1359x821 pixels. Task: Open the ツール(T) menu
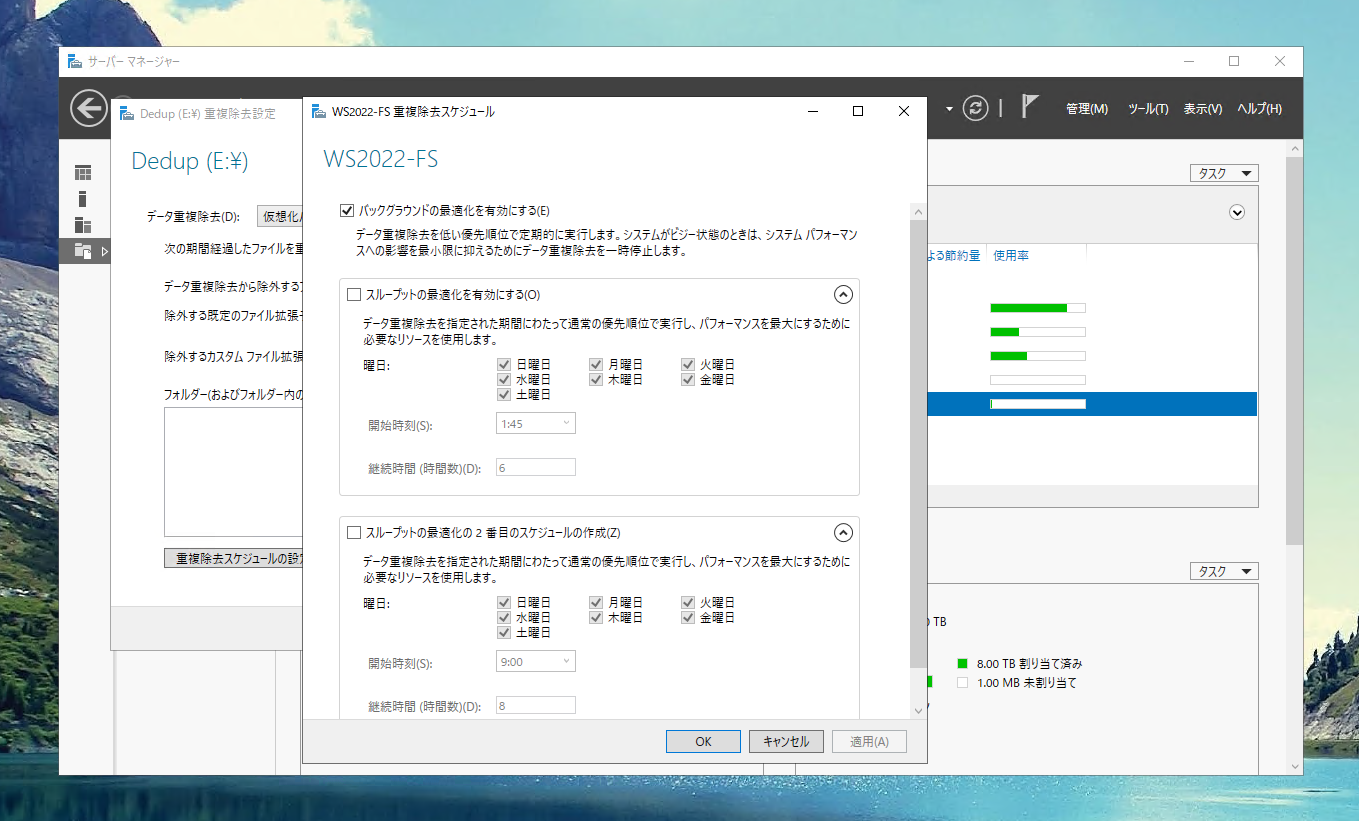point(1148,109)
